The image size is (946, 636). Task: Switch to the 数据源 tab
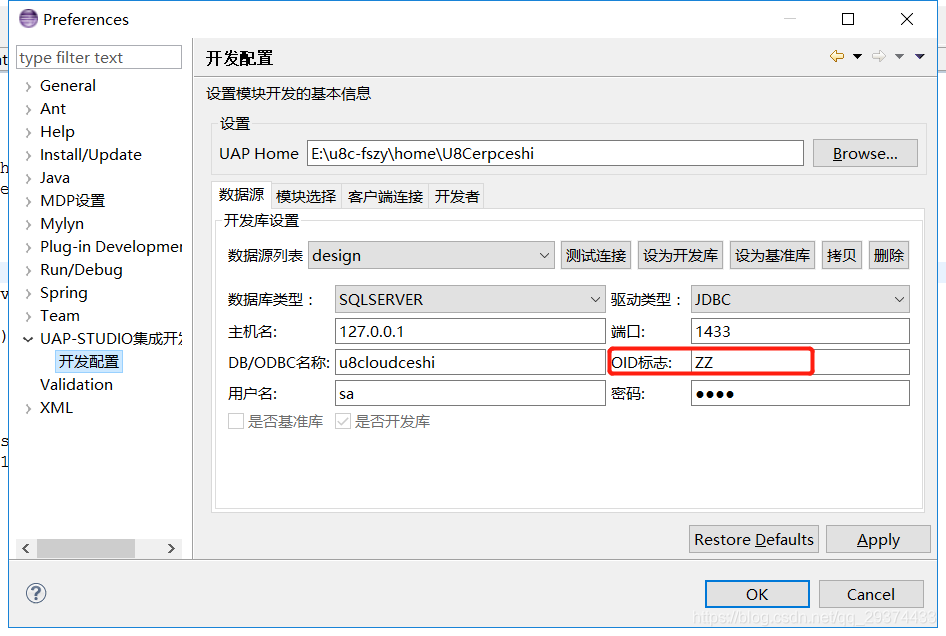pyautogui.click(x=241, y=195)
